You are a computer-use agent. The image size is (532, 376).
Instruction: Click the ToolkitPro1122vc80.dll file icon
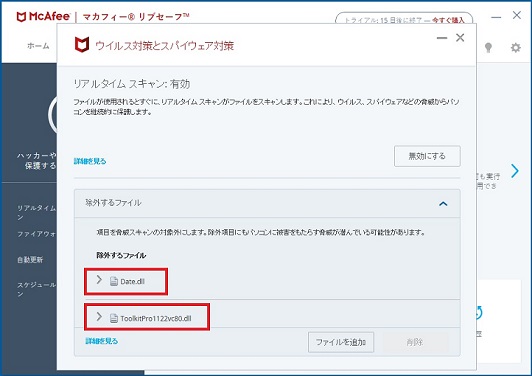pos(114,318)
